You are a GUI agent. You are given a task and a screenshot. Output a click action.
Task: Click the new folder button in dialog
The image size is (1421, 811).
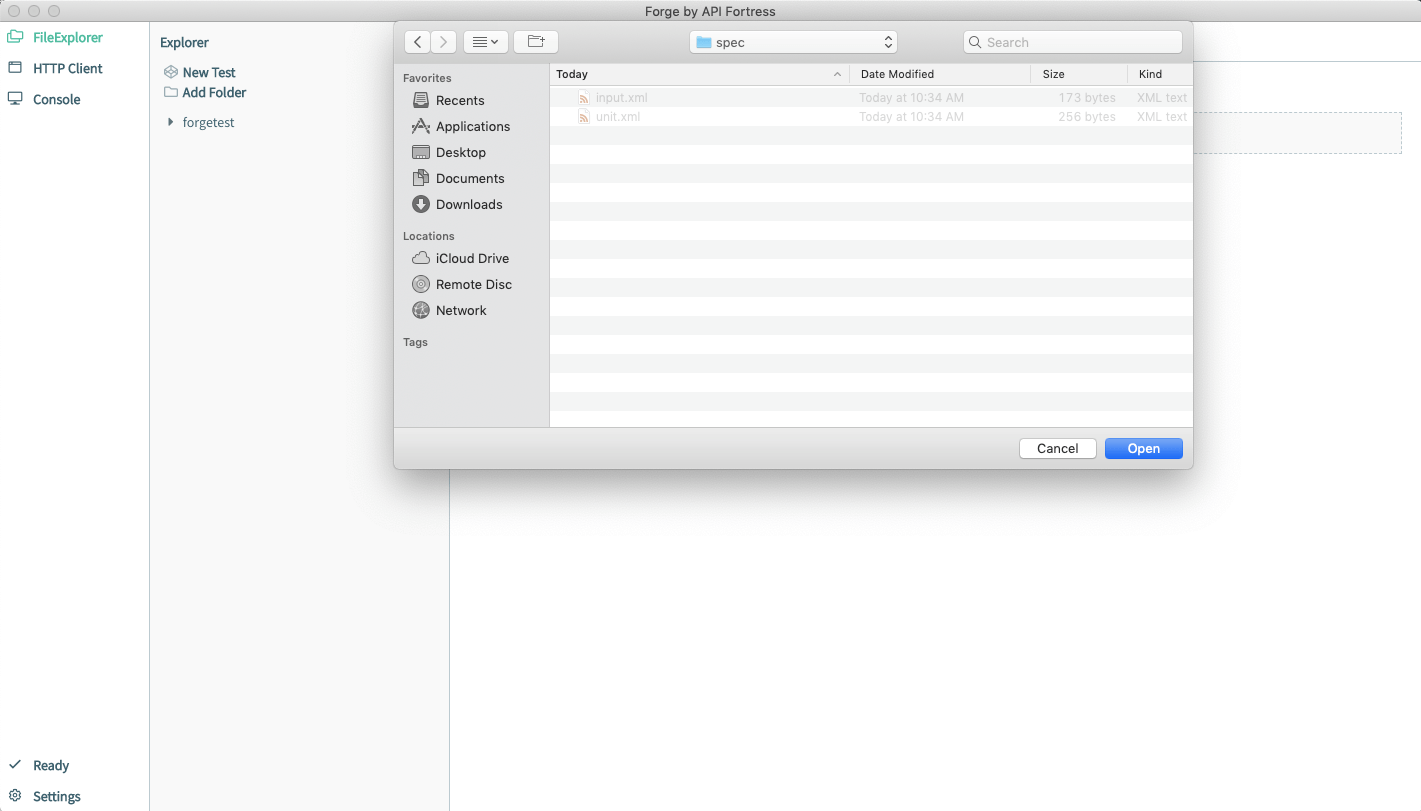536,42
